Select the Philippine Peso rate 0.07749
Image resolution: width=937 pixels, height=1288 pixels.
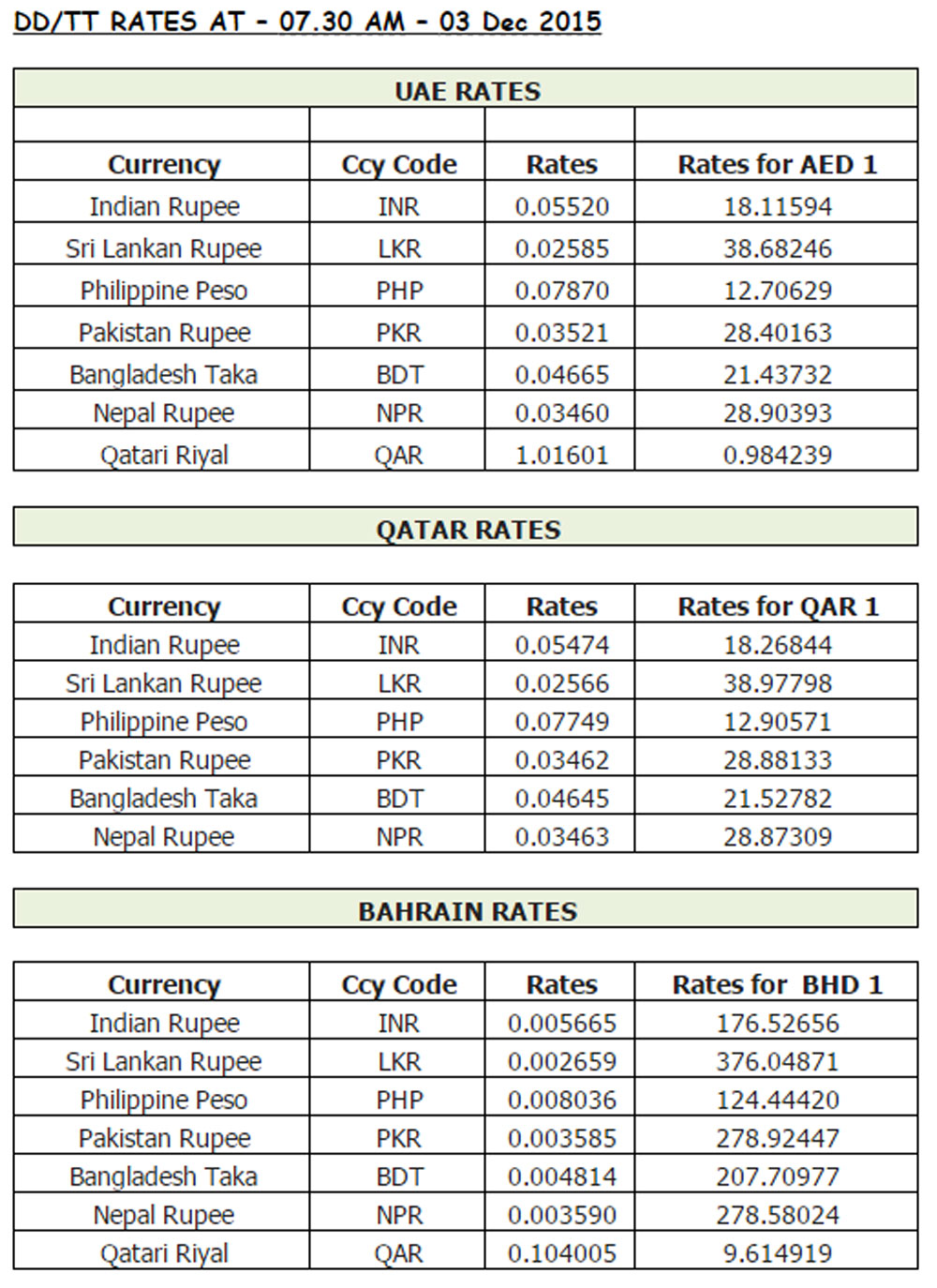pos(561,722)
